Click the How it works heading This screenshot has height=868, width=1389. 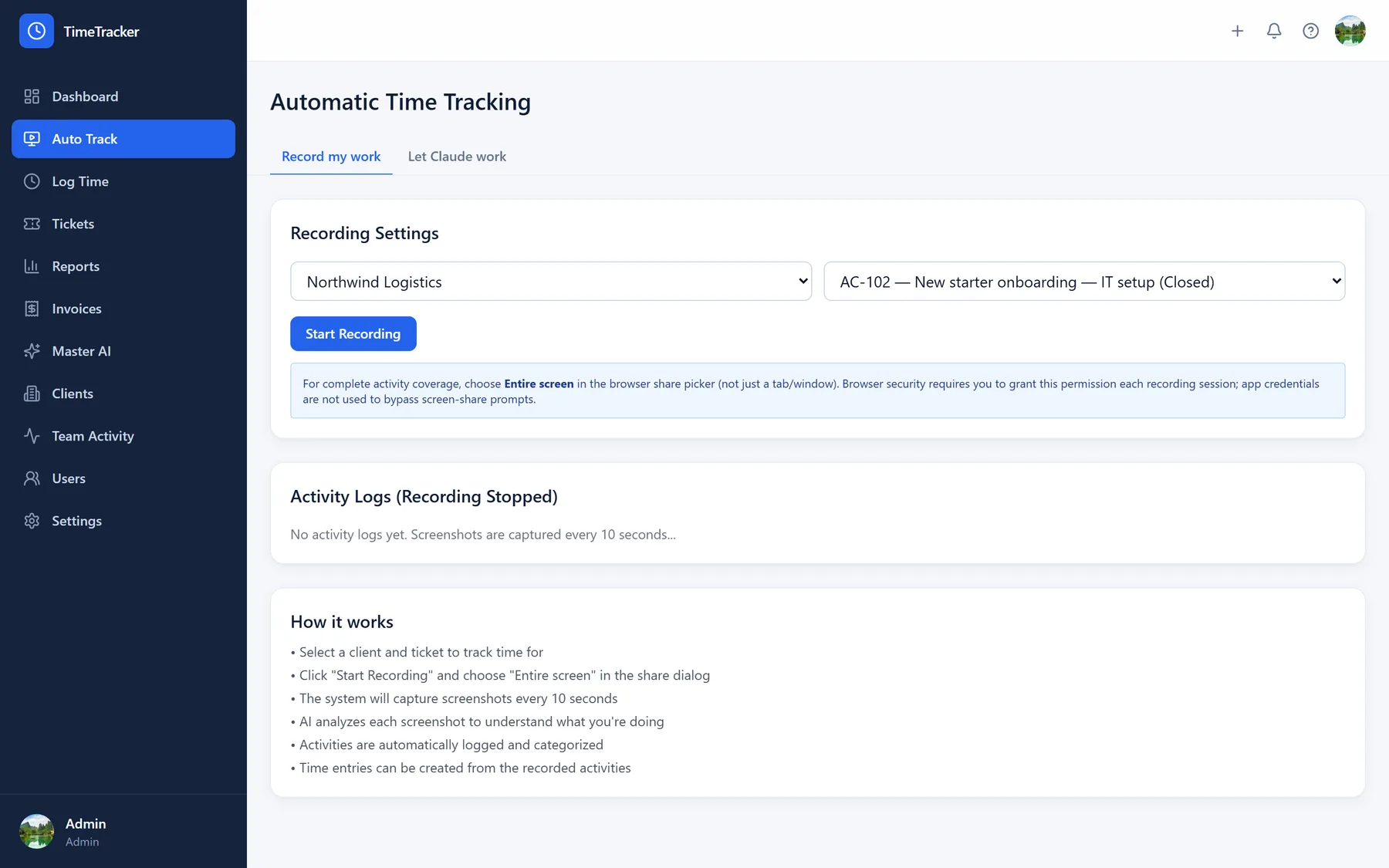tap(342, 622)
